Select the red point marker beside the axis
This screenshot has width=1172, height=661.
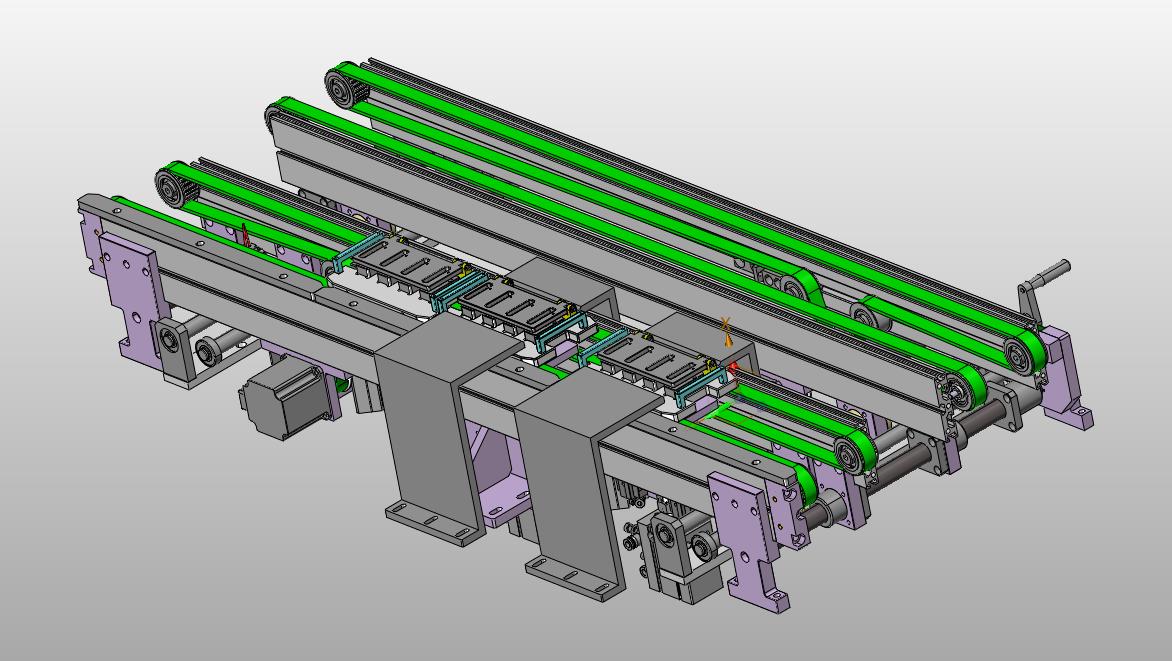coord(734,367)
